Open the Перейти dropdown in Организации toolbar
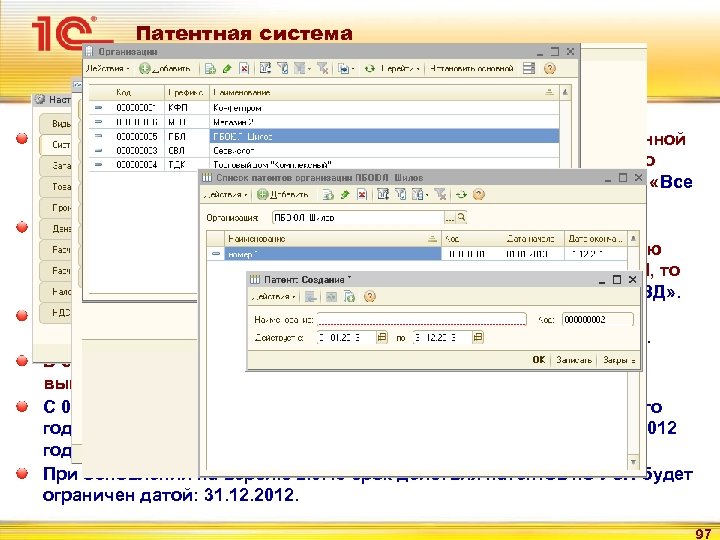Screen dimensions: 720x540 tap(399, 69)
